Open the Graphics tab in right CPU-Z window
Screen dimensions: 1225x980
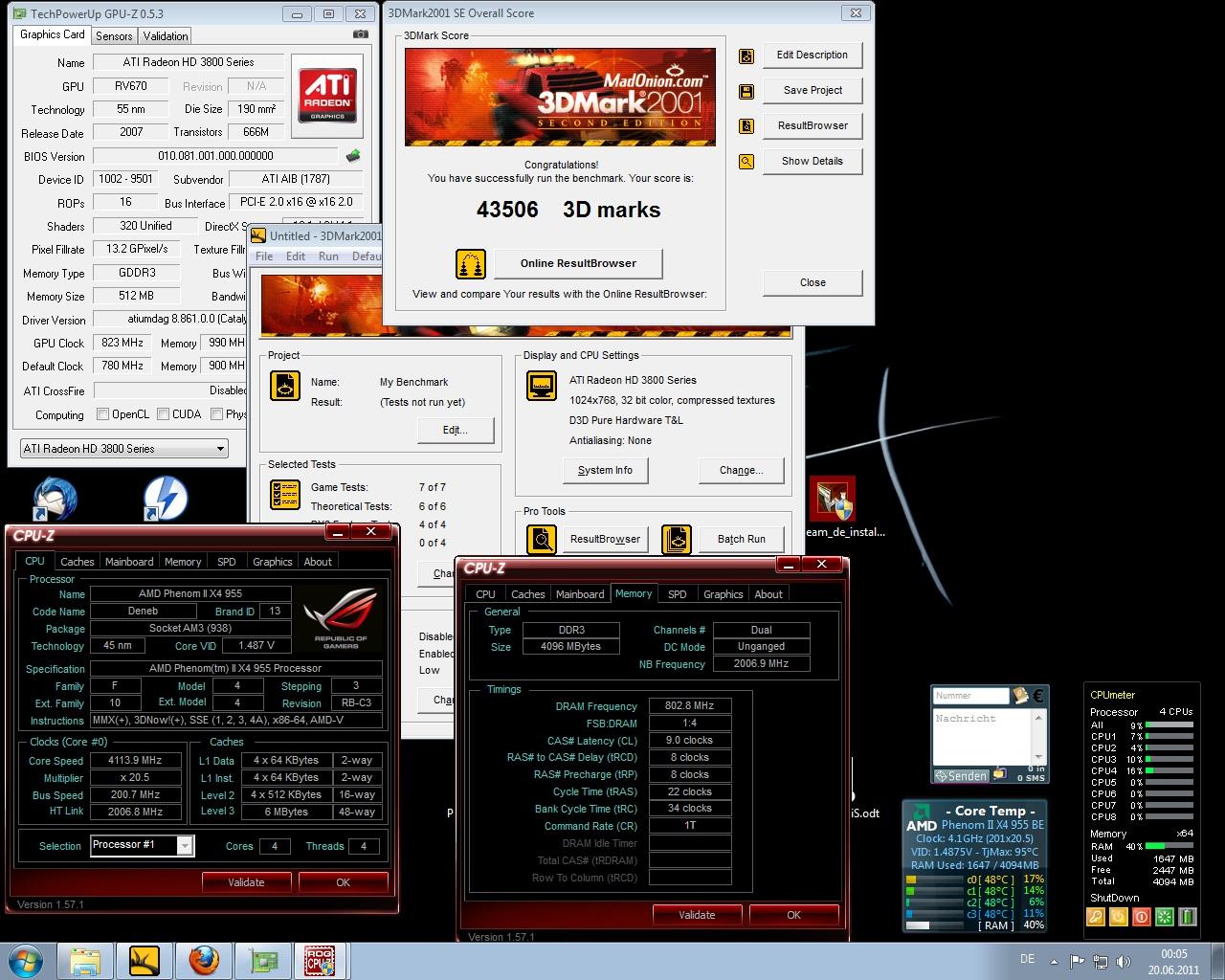tap(724, 594)
